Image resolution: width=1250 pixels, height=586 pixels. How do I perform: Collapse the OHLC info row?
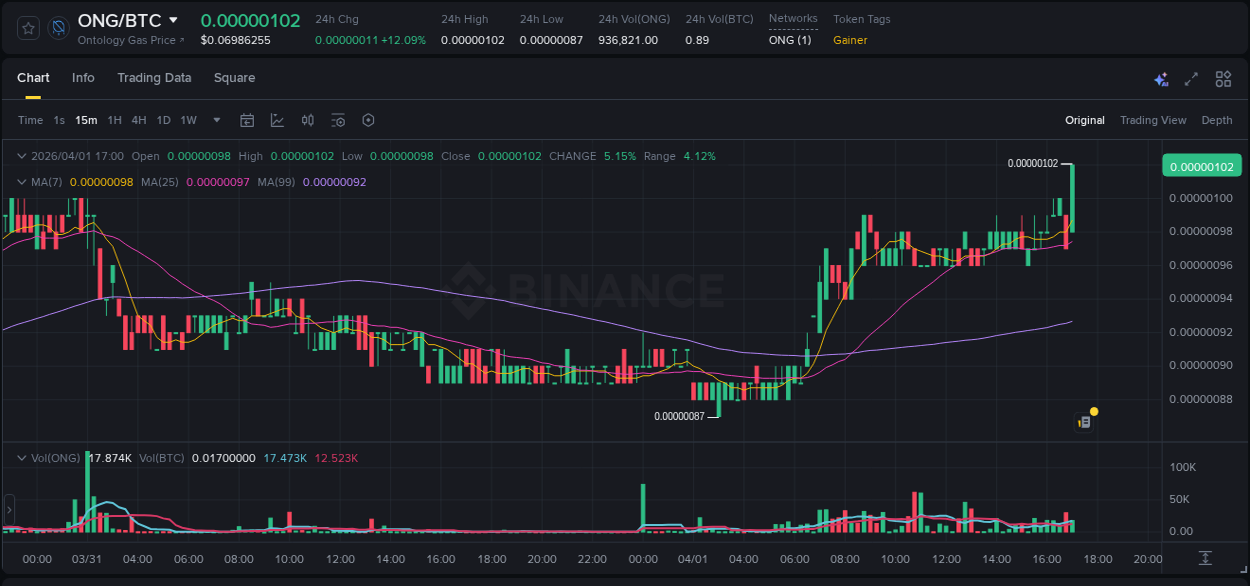[x=21, y=156]
